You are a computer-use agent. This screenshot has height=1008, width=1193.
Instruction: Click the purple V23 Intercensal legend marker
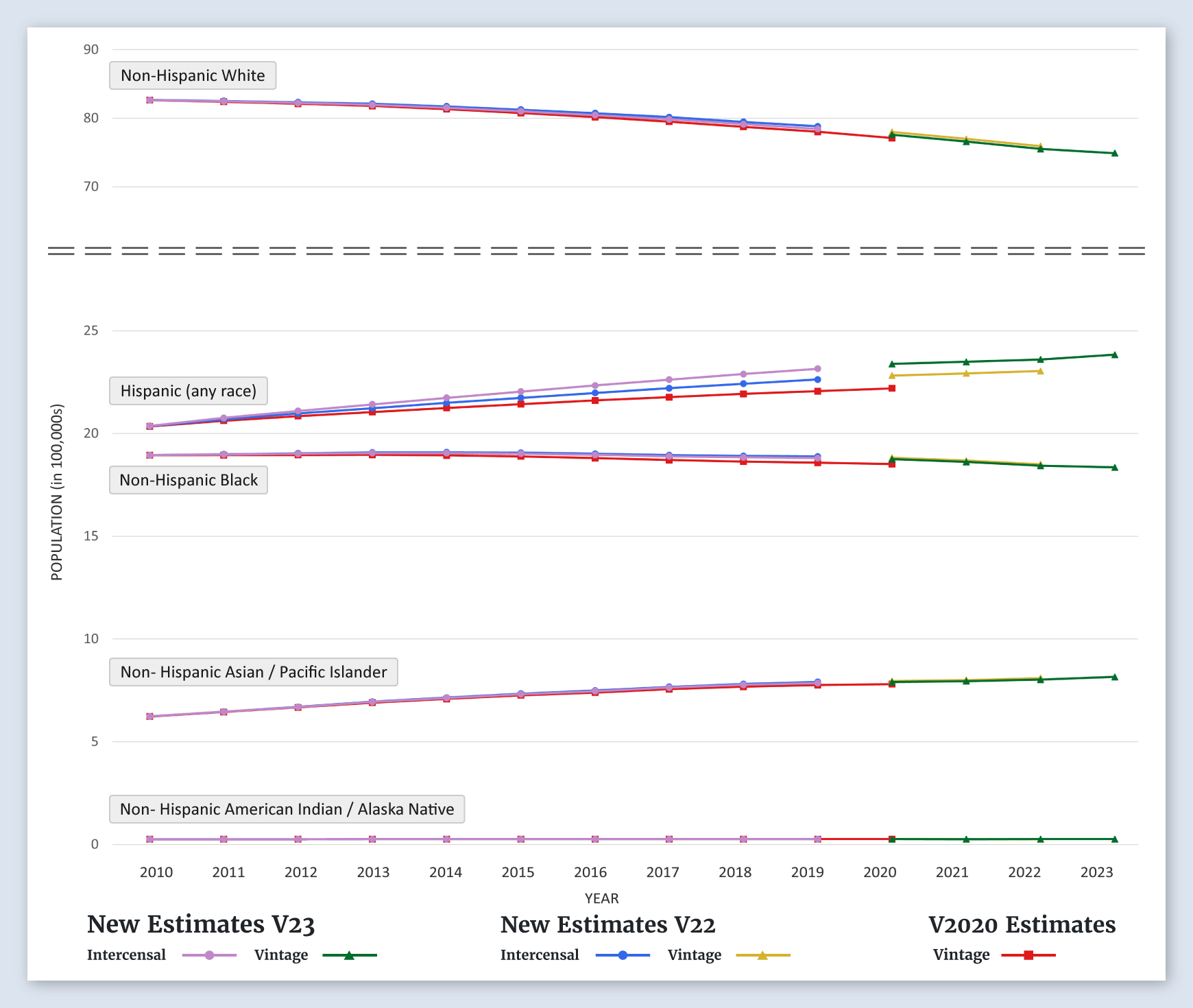(x=209, y=955)
